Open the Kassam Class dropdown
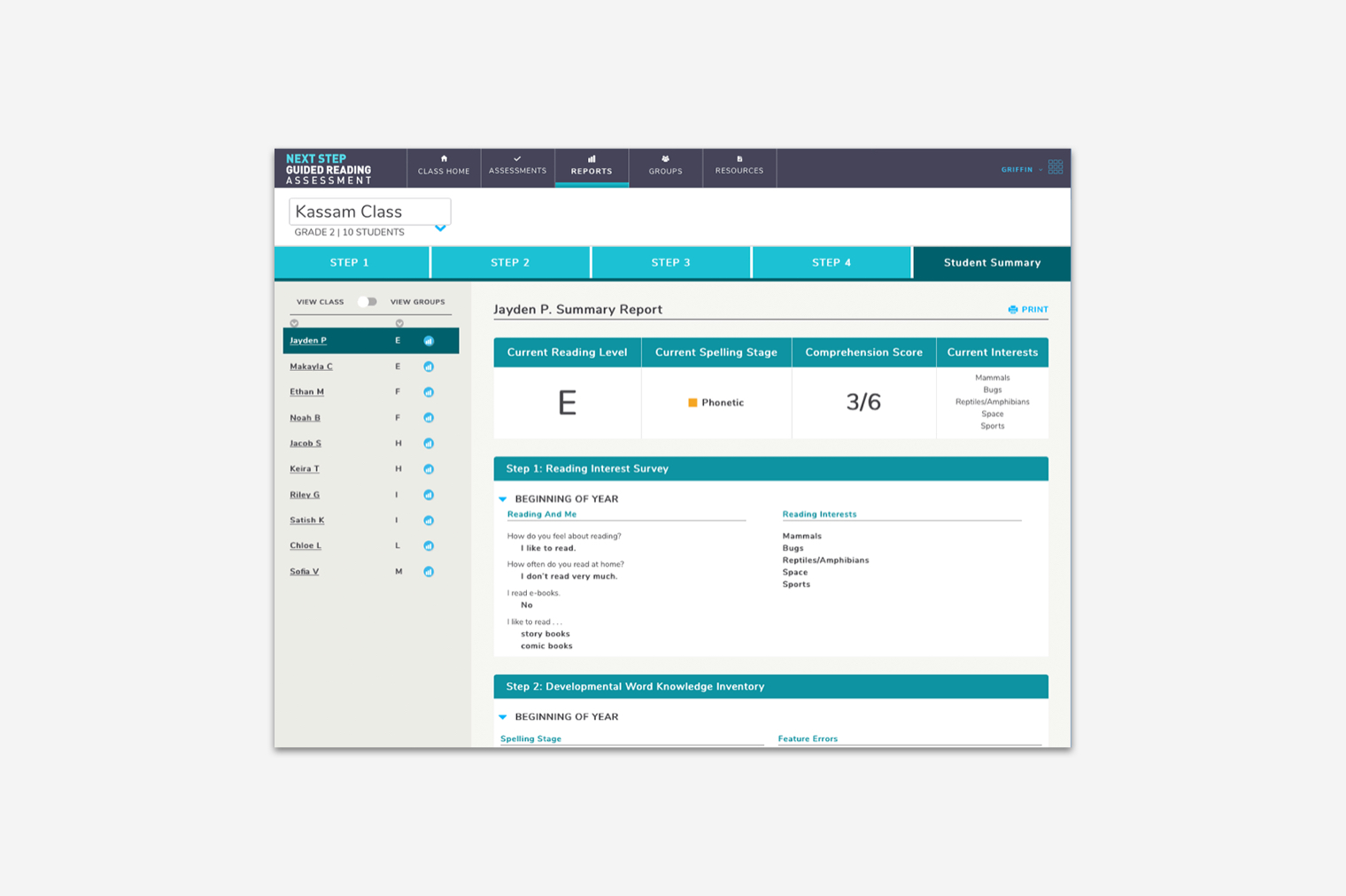 pos(440,228)
